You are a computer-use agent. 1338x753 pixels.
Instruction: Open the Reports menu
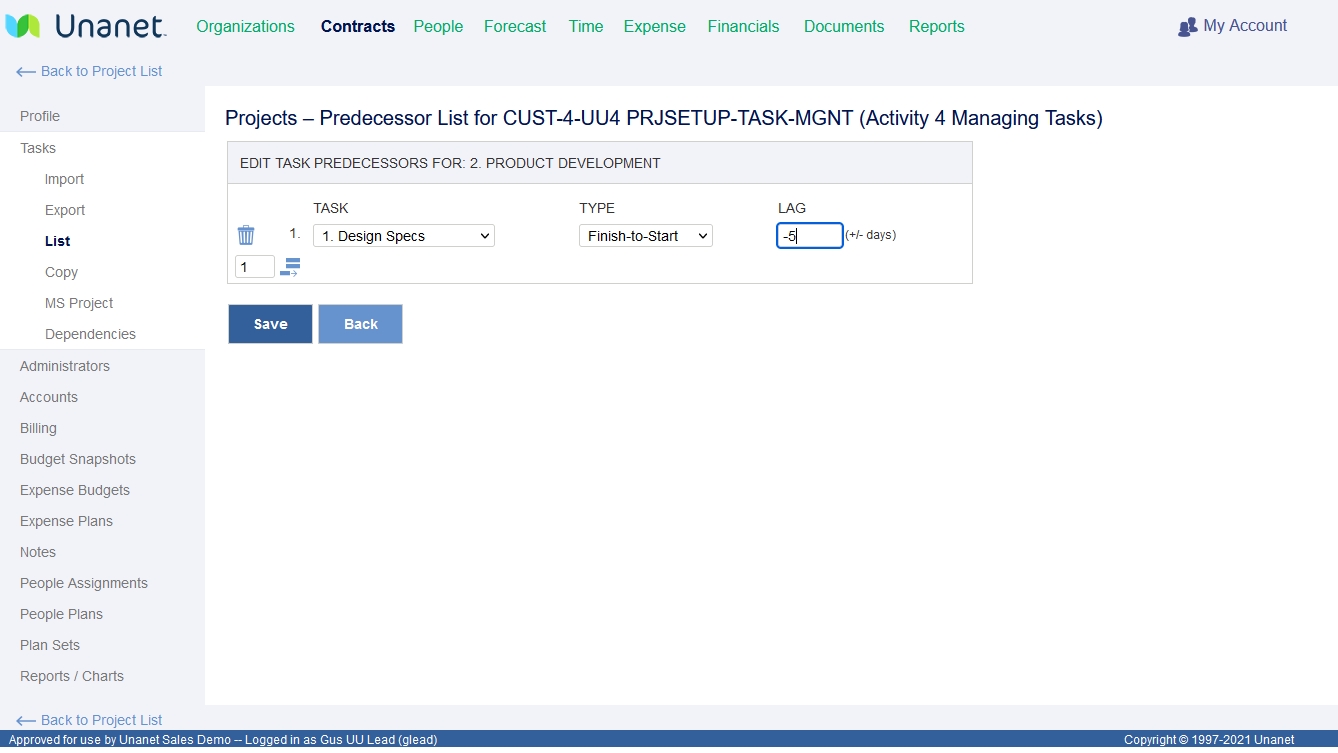point(936,26)
